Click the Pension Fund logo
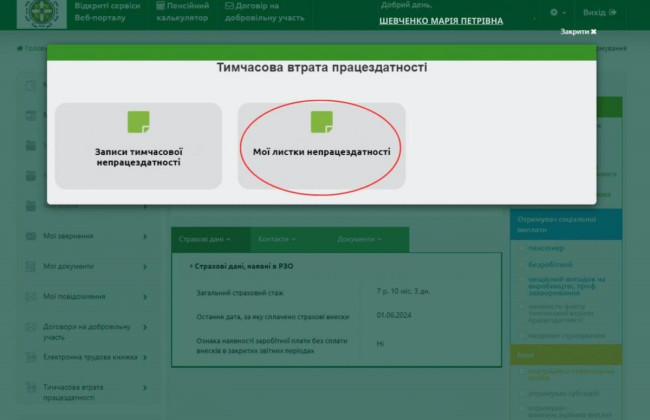This screenshot has height=420, width=650. tap(41, 14)
